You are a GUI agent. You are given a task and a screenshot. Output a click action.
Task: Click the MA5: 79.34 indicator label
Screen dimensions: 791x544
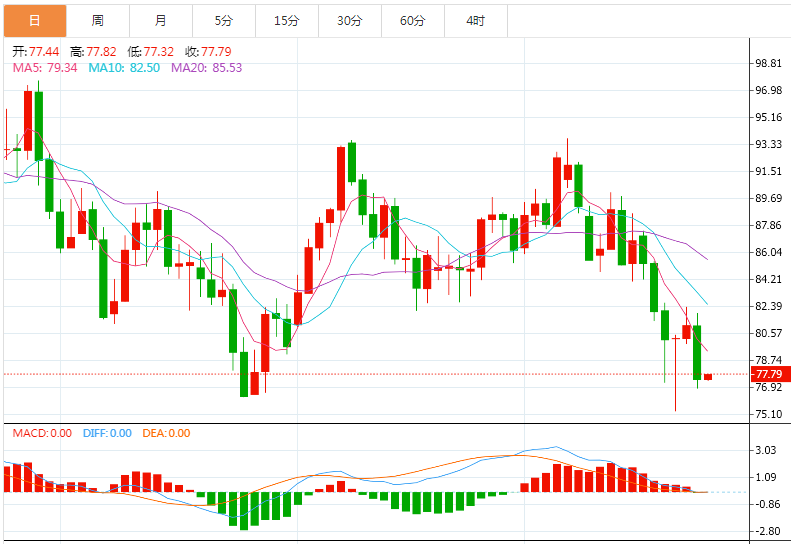pyautogui.click(x=45, y=68)
